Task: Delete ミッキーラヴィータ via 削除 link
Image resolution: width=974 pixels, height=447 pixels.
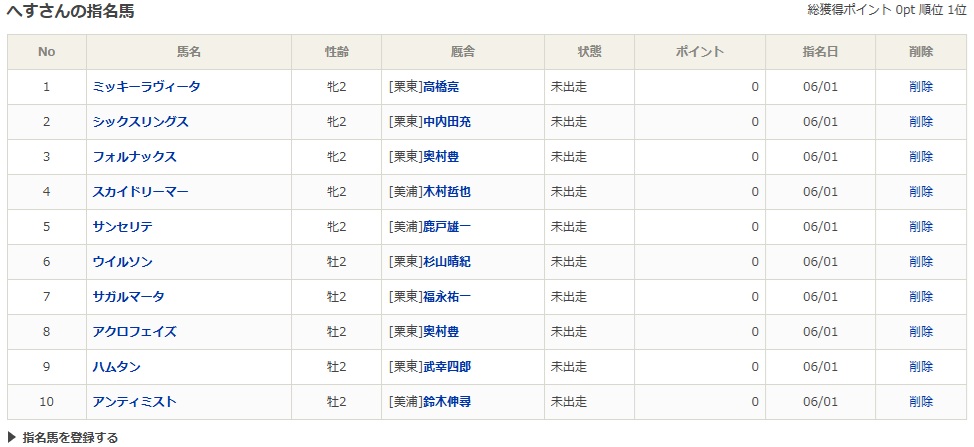Action: 921,87
